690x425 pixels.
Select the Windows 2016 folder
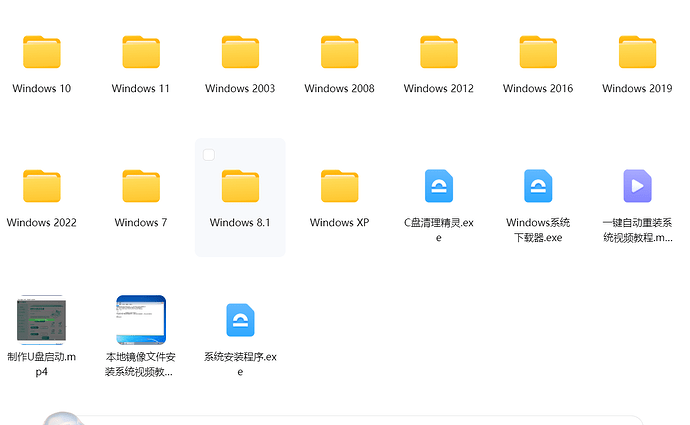click(538, 53)
